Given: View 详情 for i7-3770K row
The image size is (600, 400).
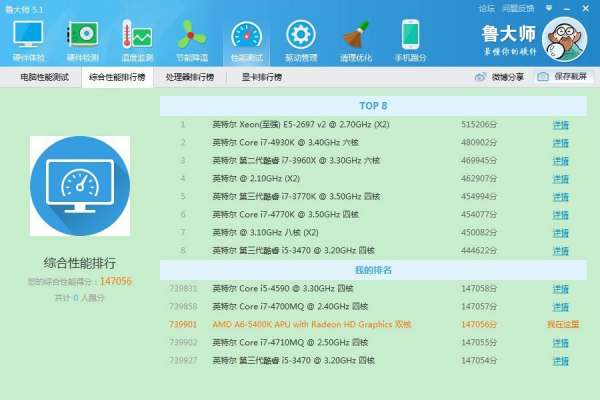Looking at the screenshot, I should 561,197.
